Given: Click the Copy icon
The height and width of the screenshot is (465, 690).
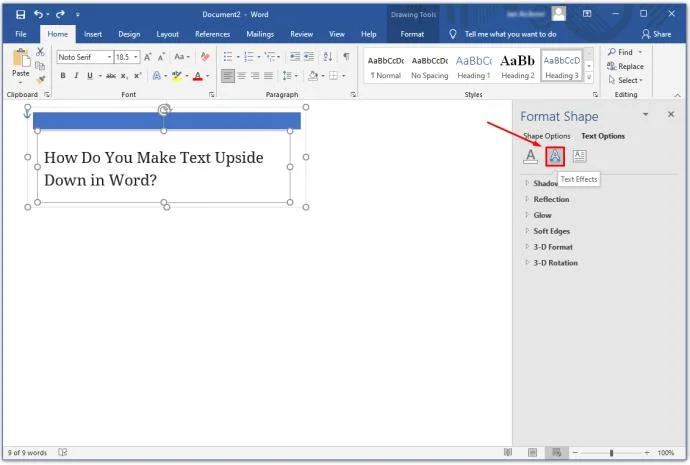Looking at the screenshot, I should (40, 66).
